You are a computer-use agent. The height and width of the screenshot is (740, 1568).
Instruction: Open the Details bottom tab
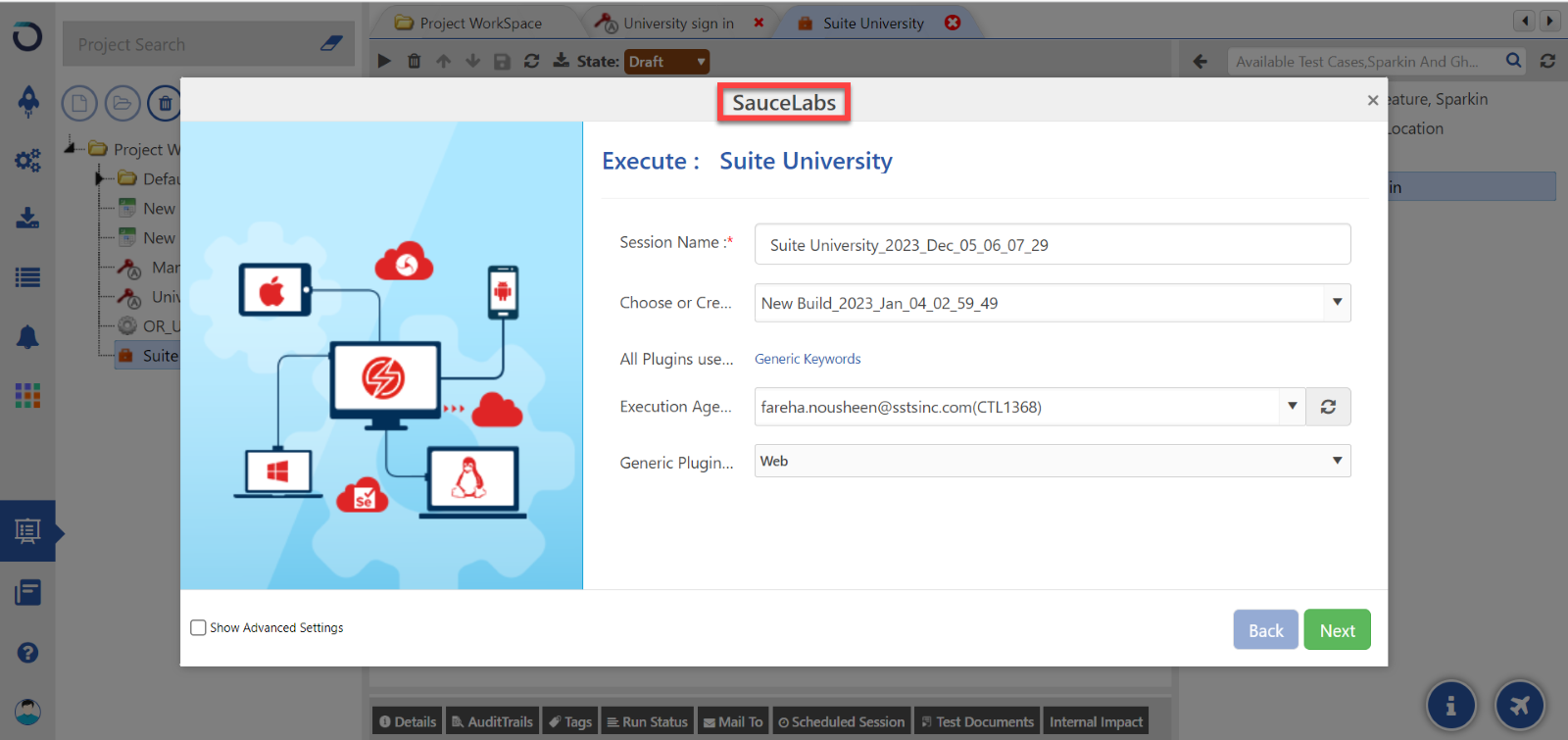(407, 721)
